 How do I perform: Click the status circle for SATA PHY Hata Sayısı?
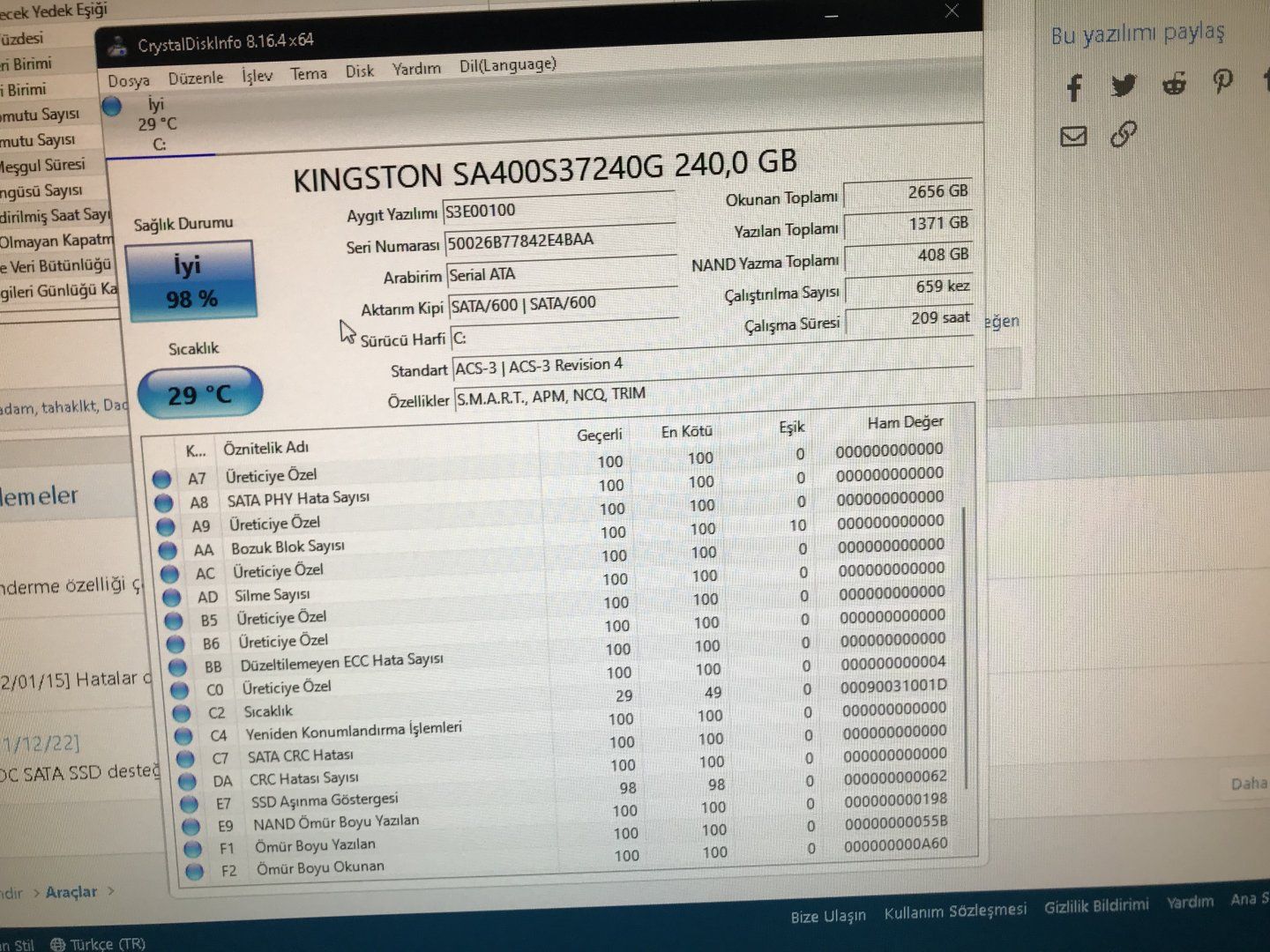pos(163,503)
